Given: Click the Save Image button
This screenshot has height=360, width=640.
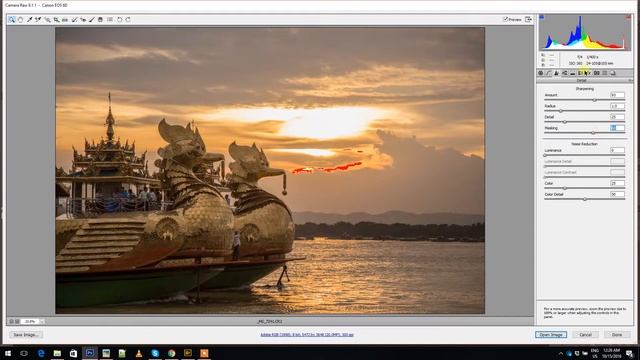Looking at the screenshot, I should (x=26, y=335).
